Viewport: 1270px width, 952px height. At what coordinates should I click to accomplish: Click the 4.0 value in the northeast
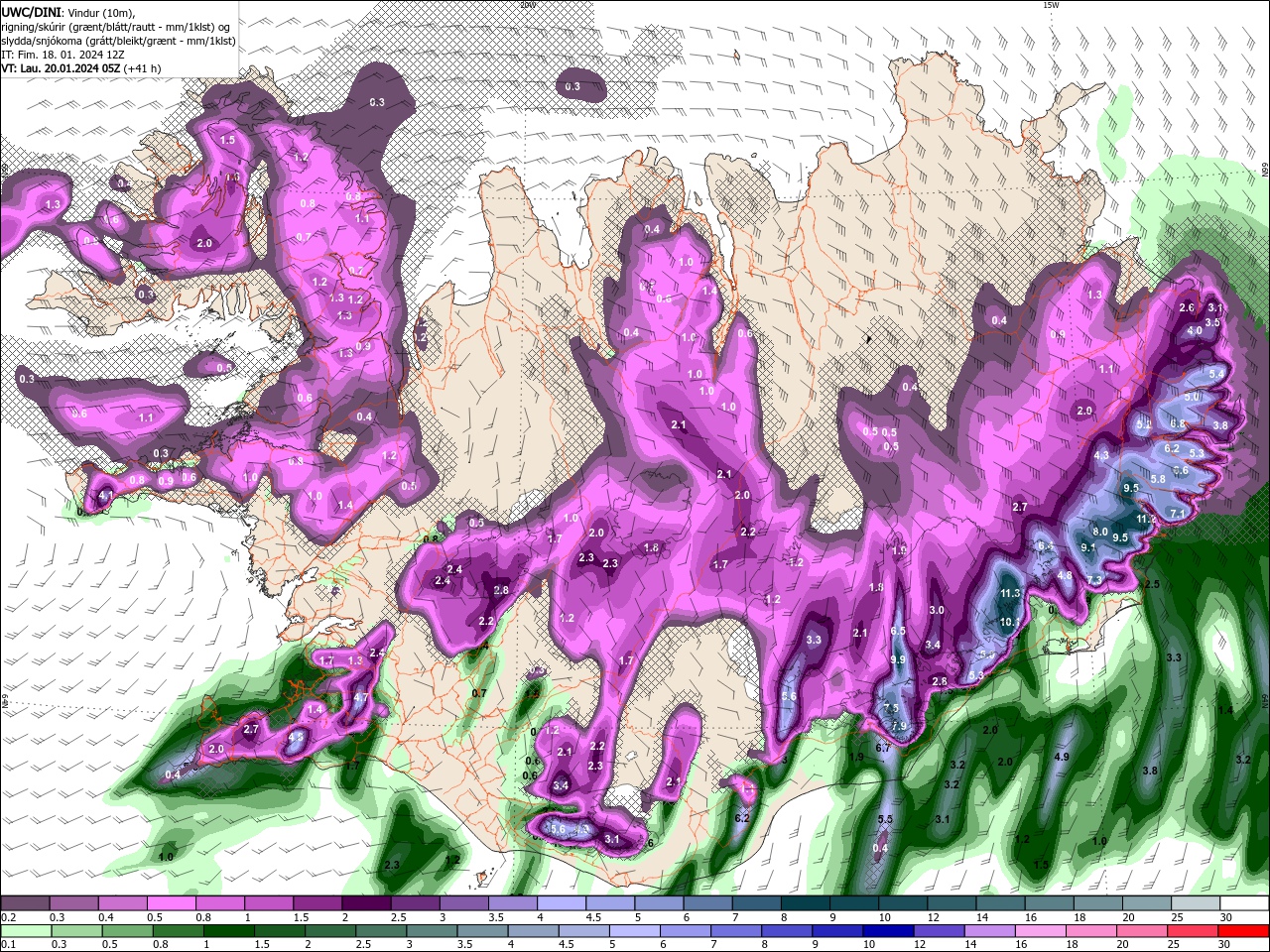click(1195, 330)
